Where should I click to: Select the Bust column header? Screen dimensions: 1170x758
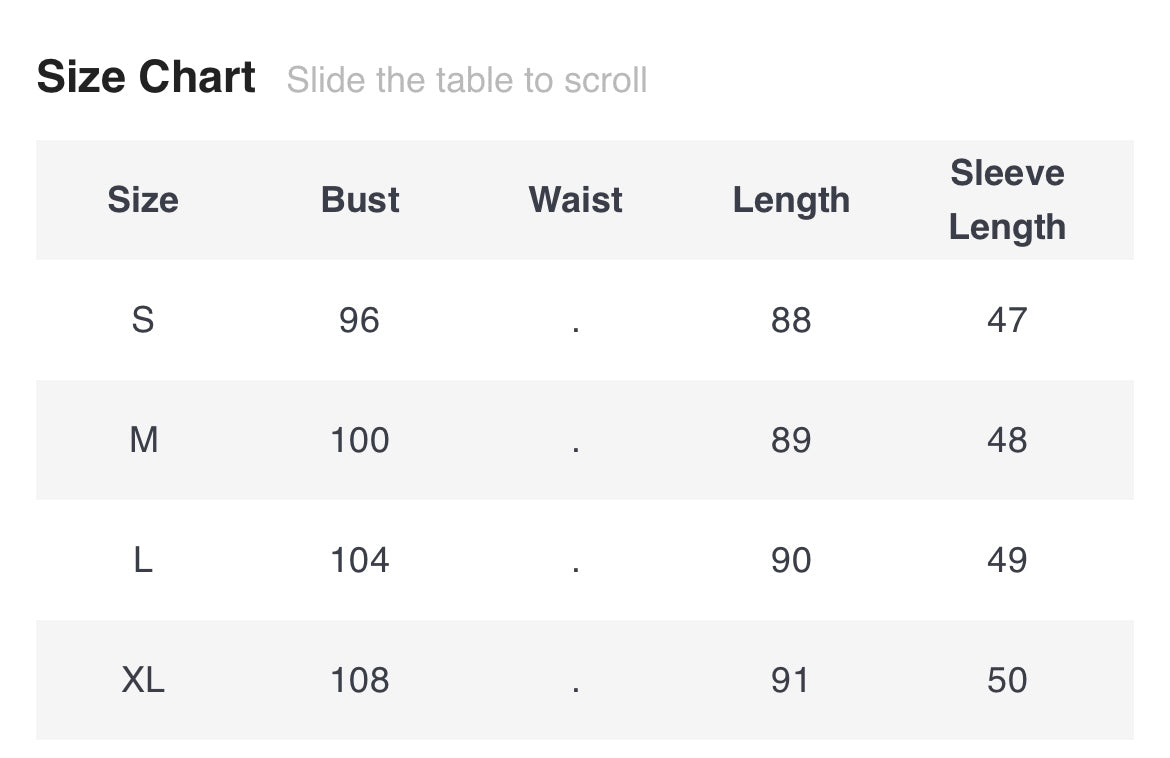pyautogui.click(x=360, y=200)
